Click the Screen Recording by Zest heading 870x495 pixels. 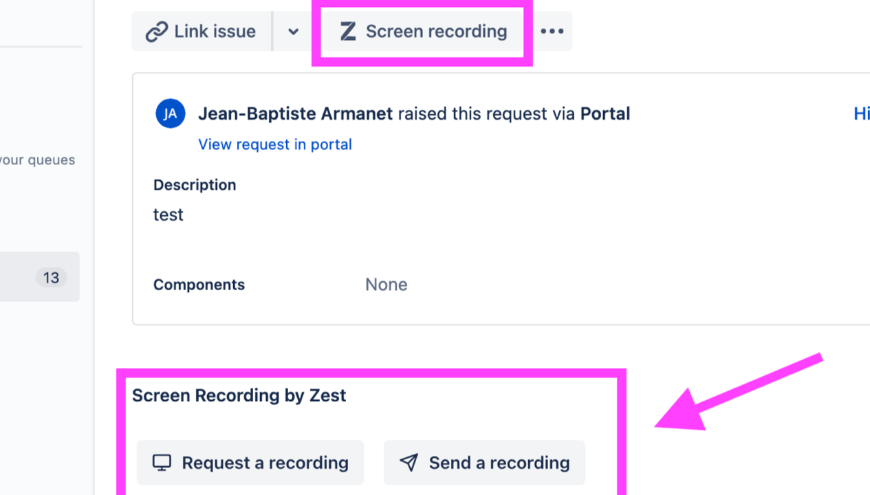tap(239, 395)
